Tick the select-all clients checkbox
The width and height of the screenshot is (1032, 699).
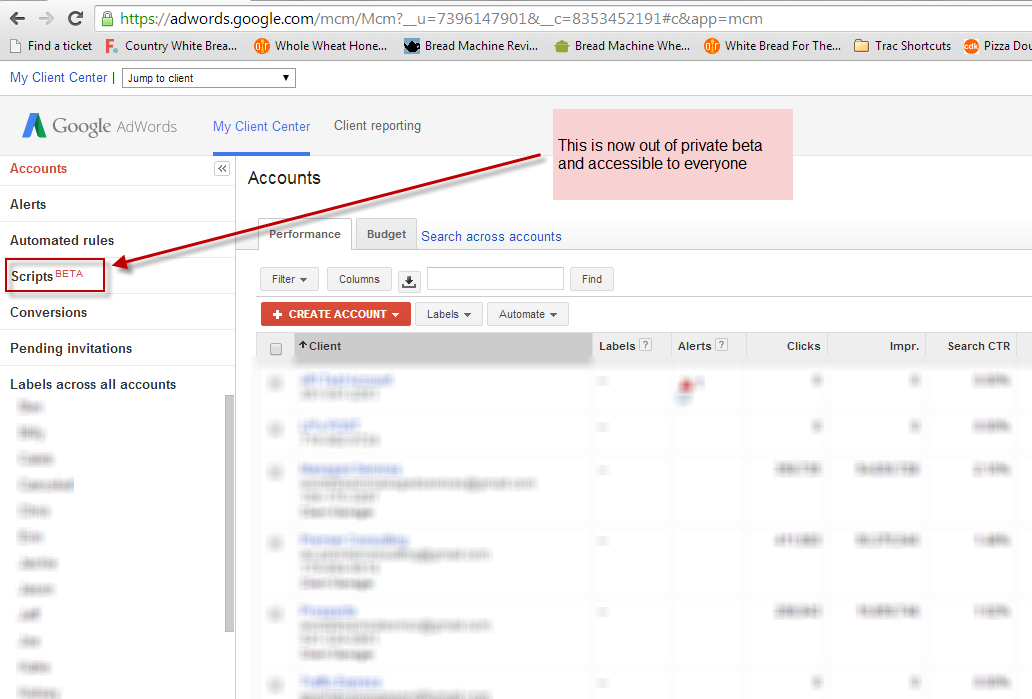click(x=276, y=349)
